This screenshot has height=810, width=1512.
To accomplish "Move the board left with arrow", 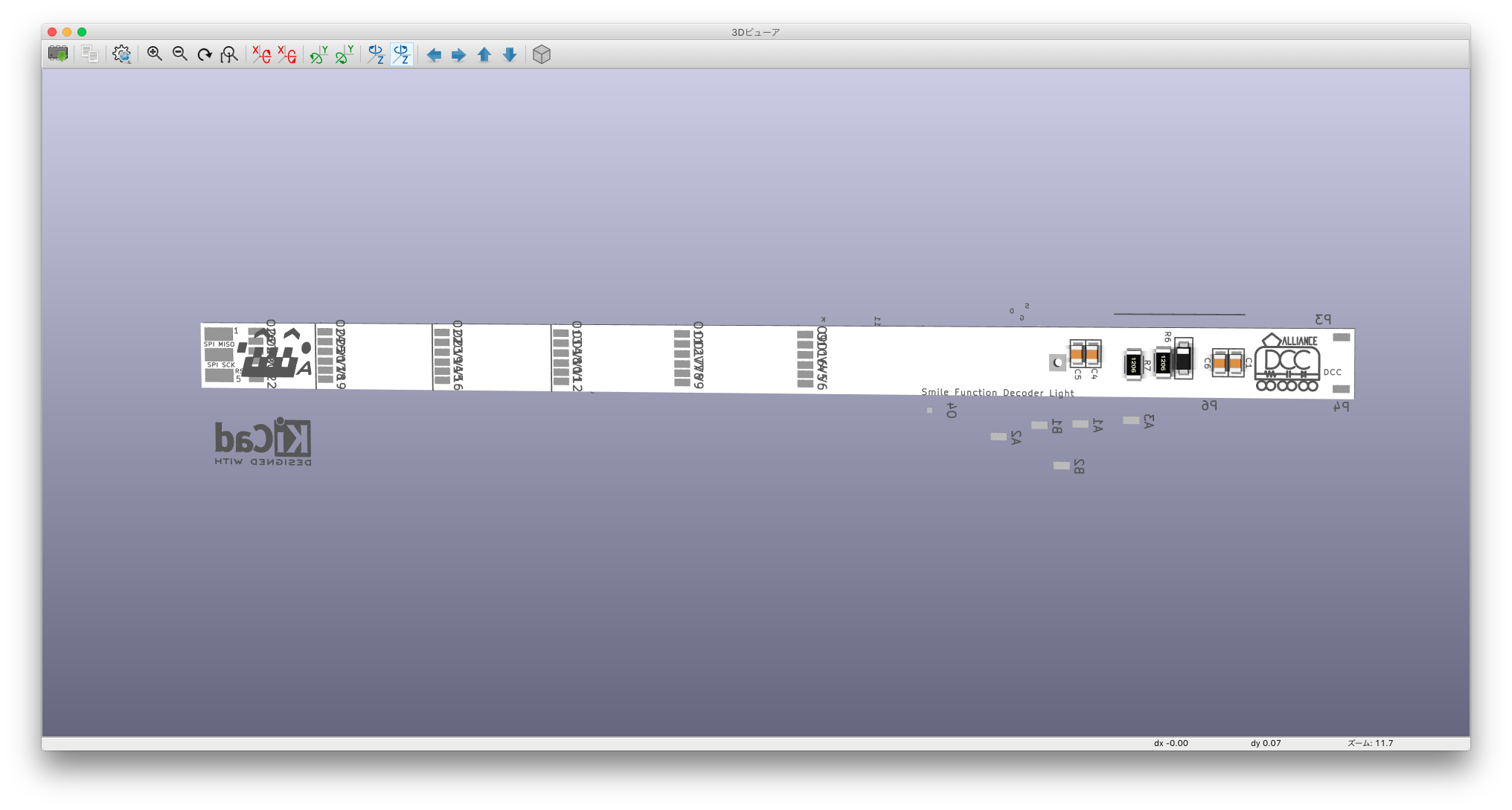I will pyautogui.click(x=434, y=54).
